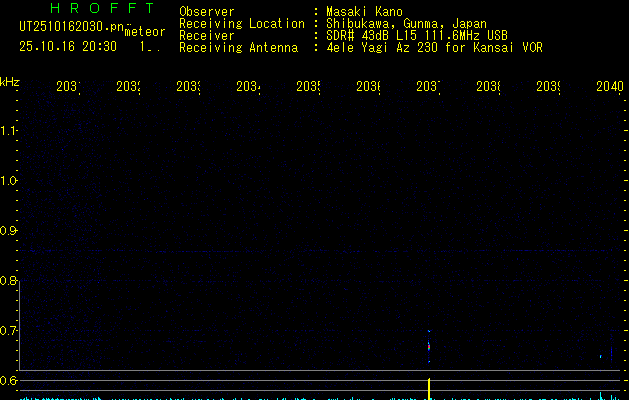The image size is (629, 400).
Task: Click the 4ele Yagi antenna description
Action: (434, 47)
